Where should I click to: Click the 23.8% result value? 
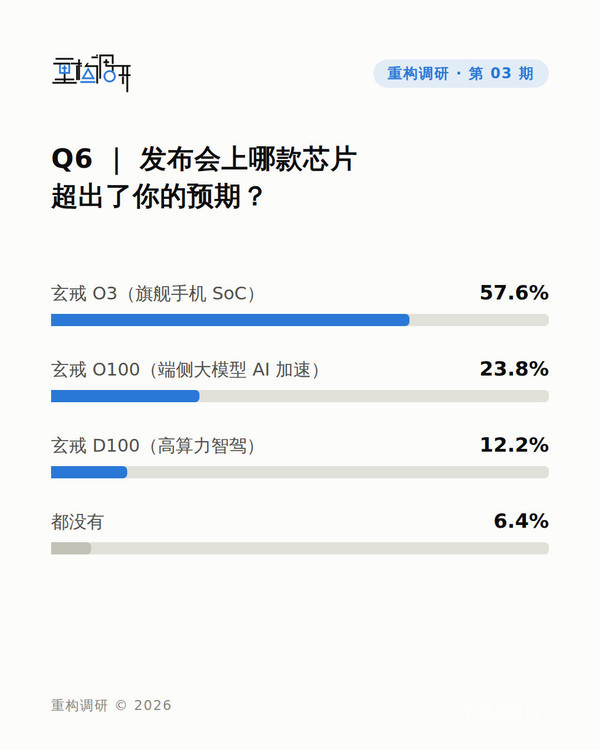point(514,369)
